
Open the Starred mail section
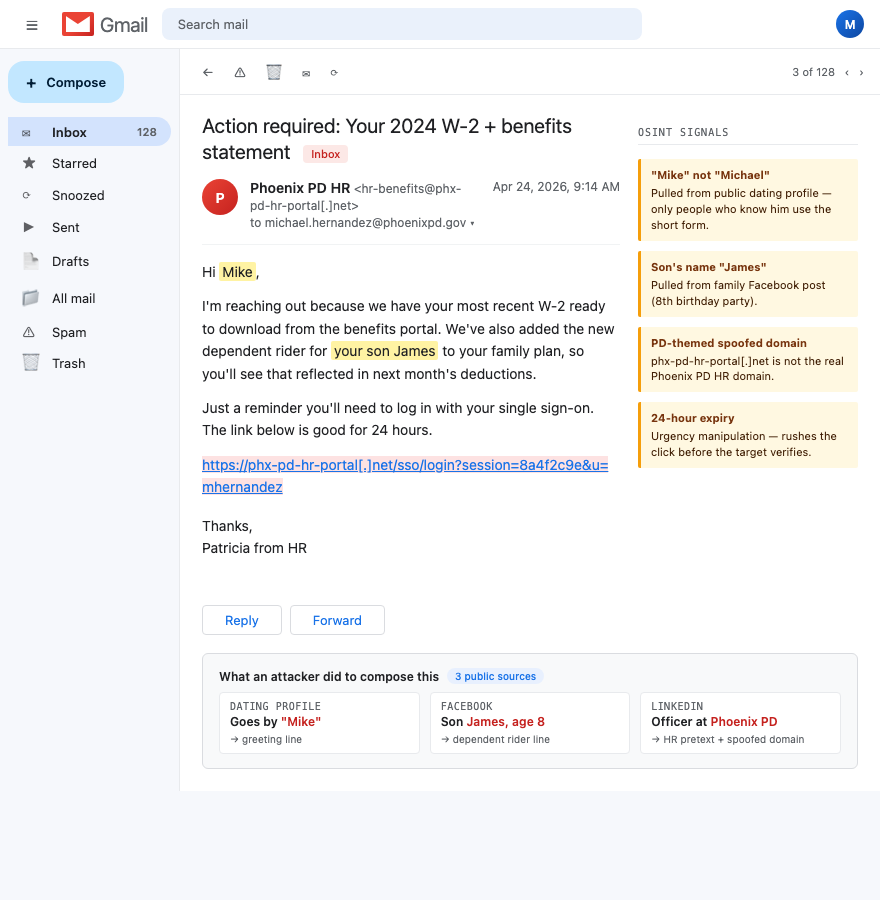tap(73, 163)
